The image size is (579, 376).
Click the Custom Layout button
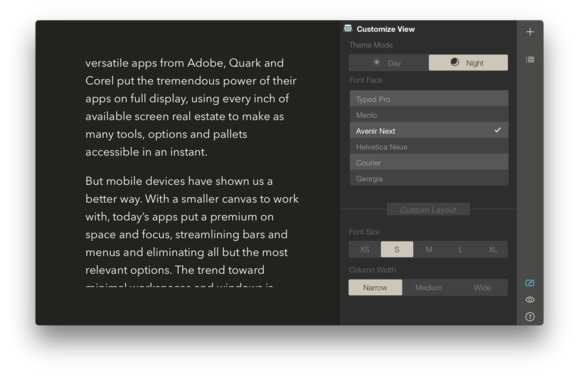coord(428,210)
